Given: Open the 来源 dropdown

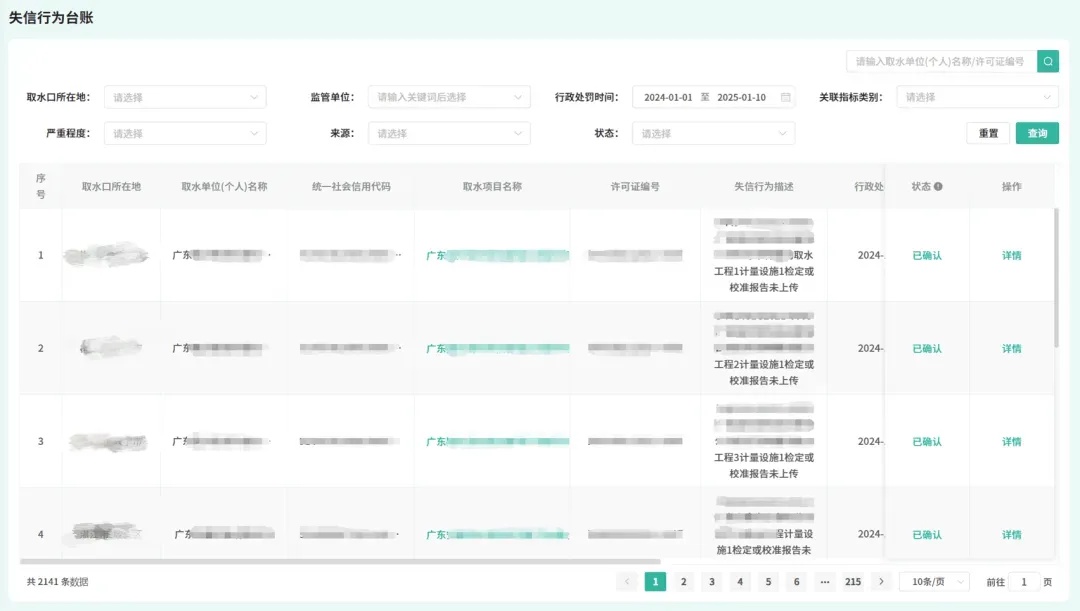Looking at the screenshot, I should tap(449, 133).
